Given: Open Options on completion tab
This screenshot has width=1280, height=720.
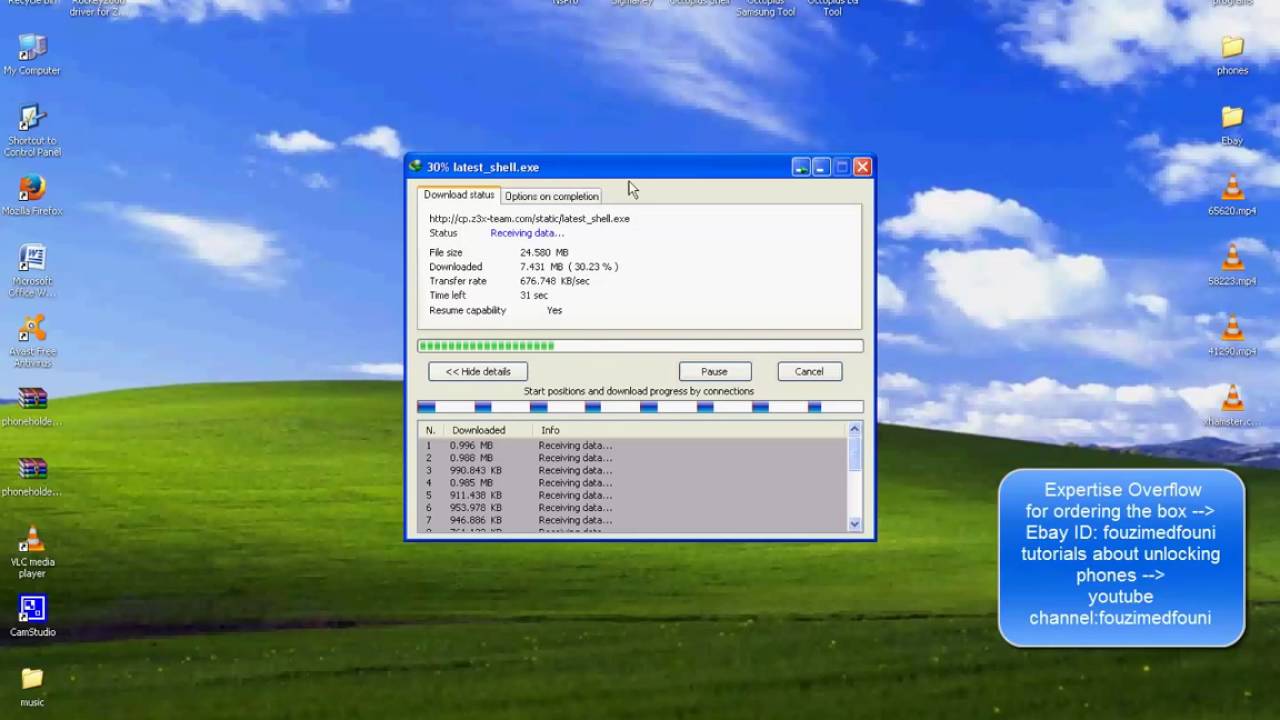Looking at the screenshot, I should (551, 196).
